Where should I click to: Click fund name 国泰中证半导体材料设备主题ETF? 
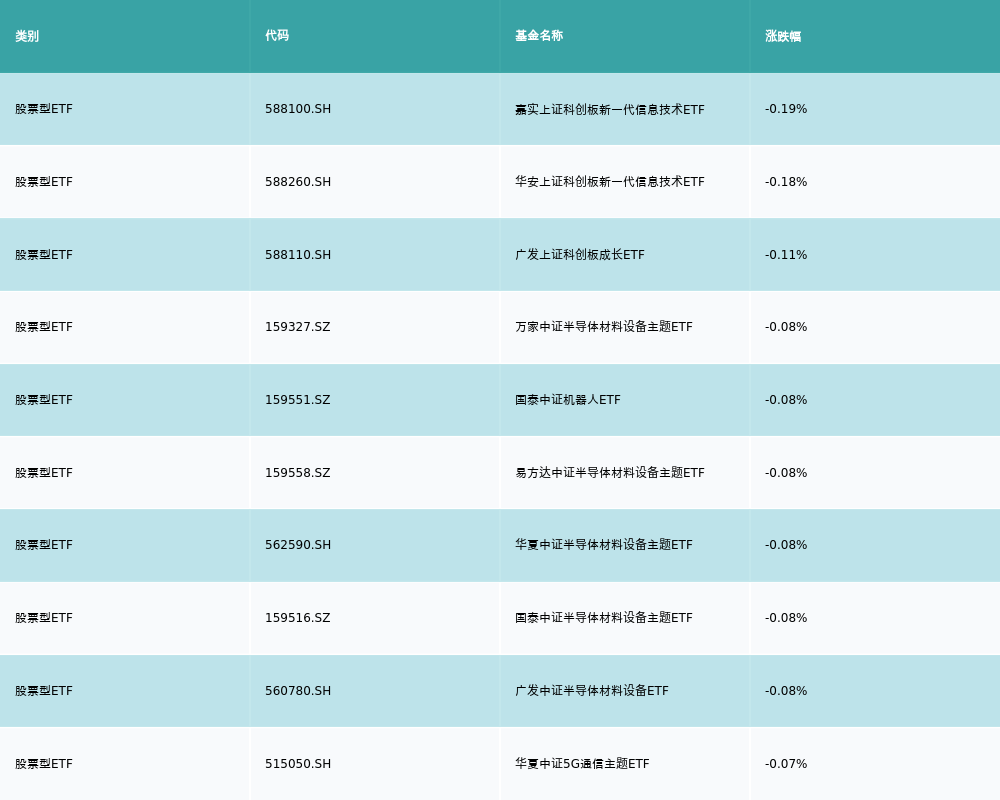pyautogui.click(x=604, y=618)
